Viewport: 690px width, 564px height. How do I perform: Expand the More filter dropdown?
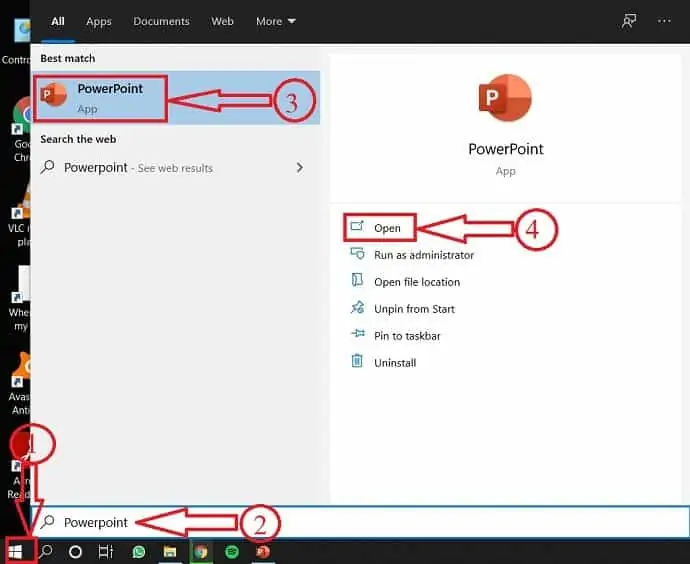tap(276, 21)
